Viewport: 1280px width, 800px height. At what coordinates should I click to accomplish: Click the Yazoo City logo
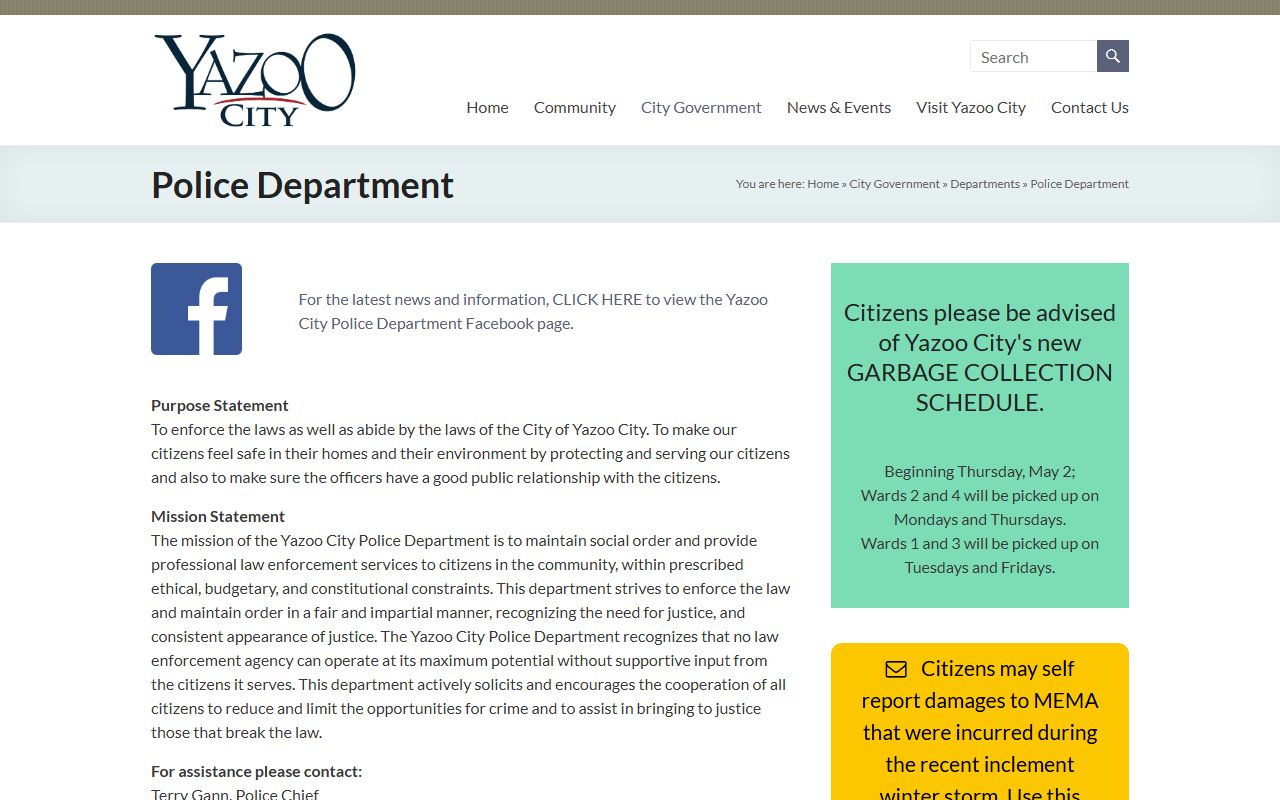[x=255, y=80]
